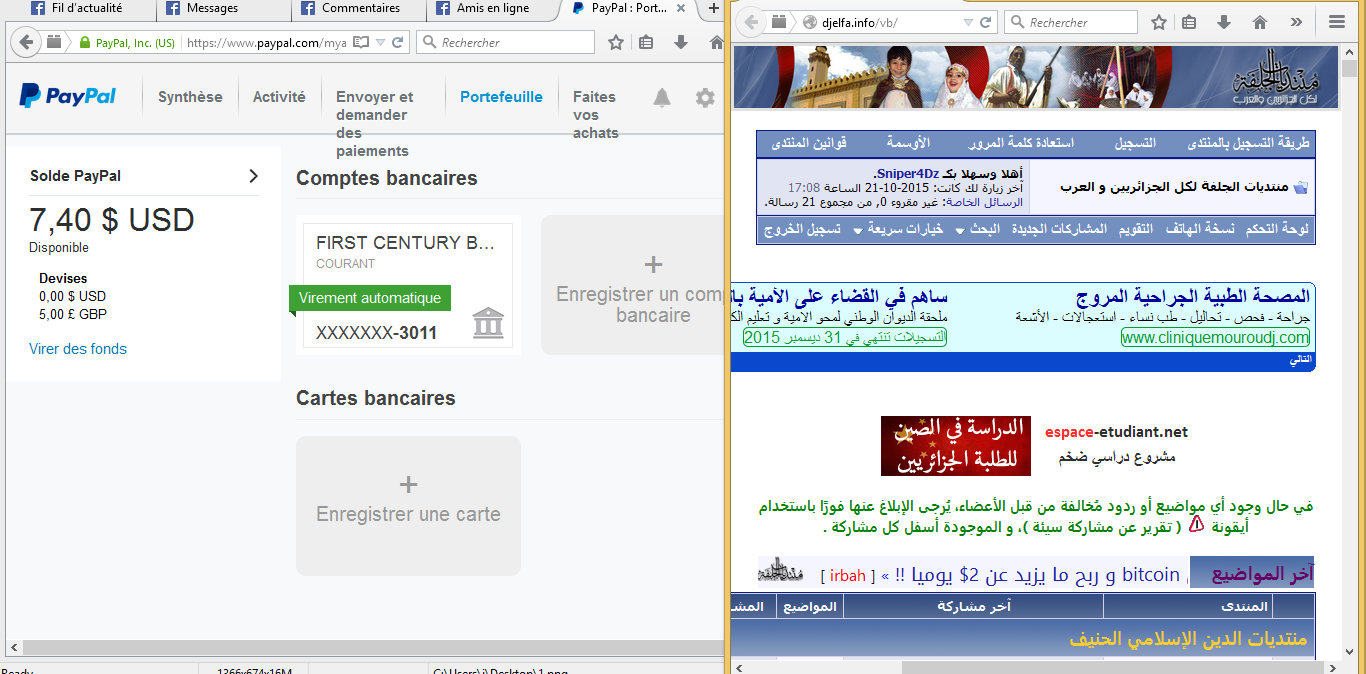Open tab groups icon in PayPal window toolbar
The width and height of the screenshot is (1366, 674).
click(x=53, y=43)
